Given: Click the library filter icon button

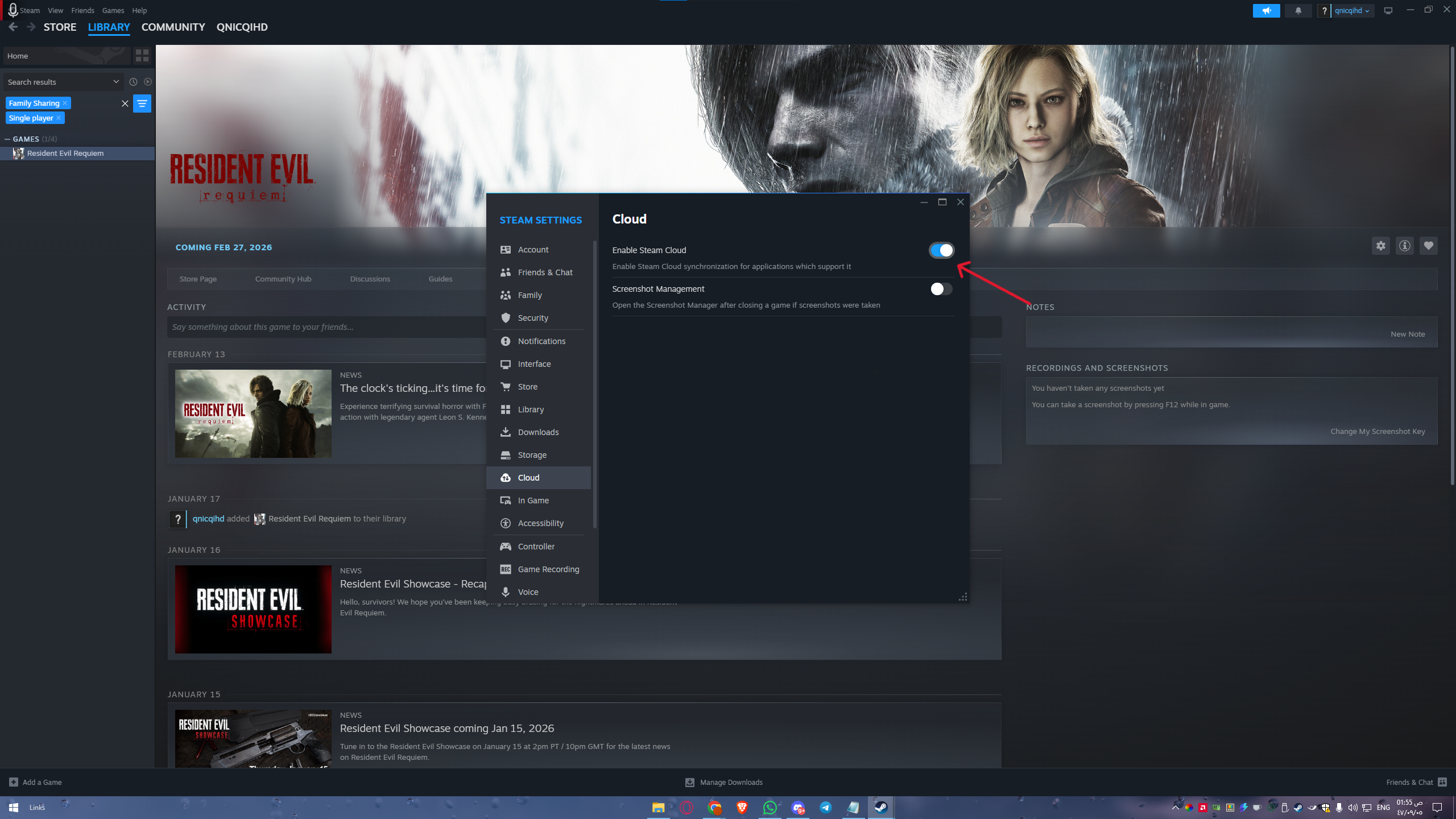Looking at the screenshot, I should point(142,104).
